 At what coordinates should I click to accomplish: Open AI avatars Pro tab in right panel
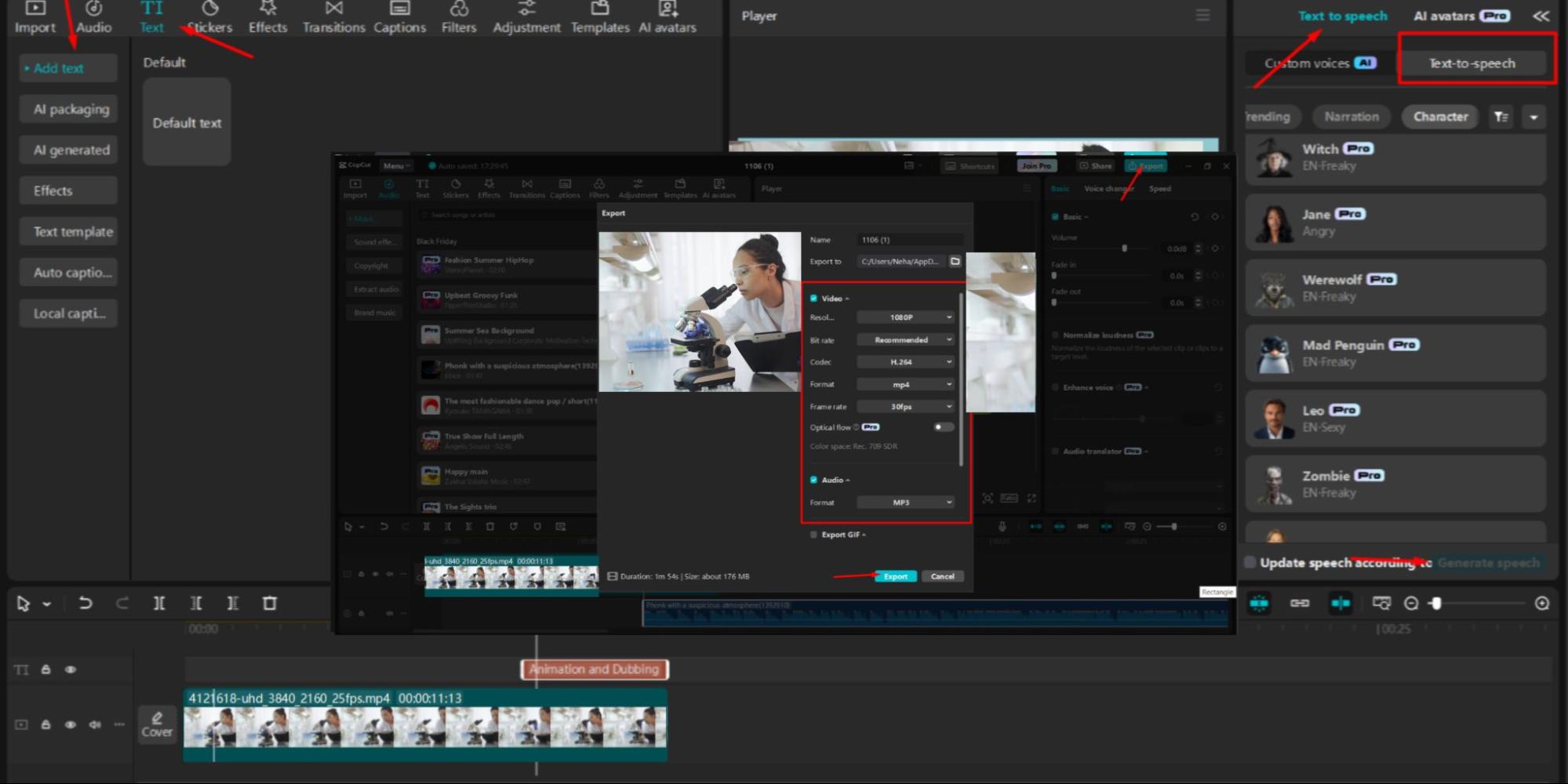1461,16
